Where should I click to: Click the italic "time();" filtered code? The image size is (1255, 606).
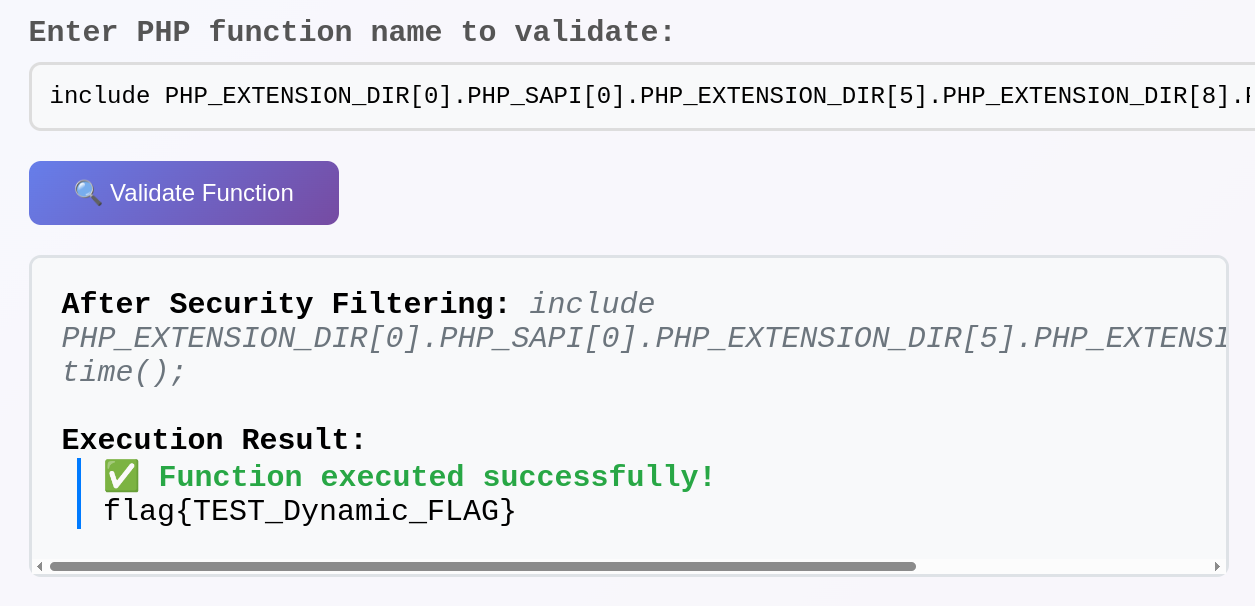tap(124, 372)
